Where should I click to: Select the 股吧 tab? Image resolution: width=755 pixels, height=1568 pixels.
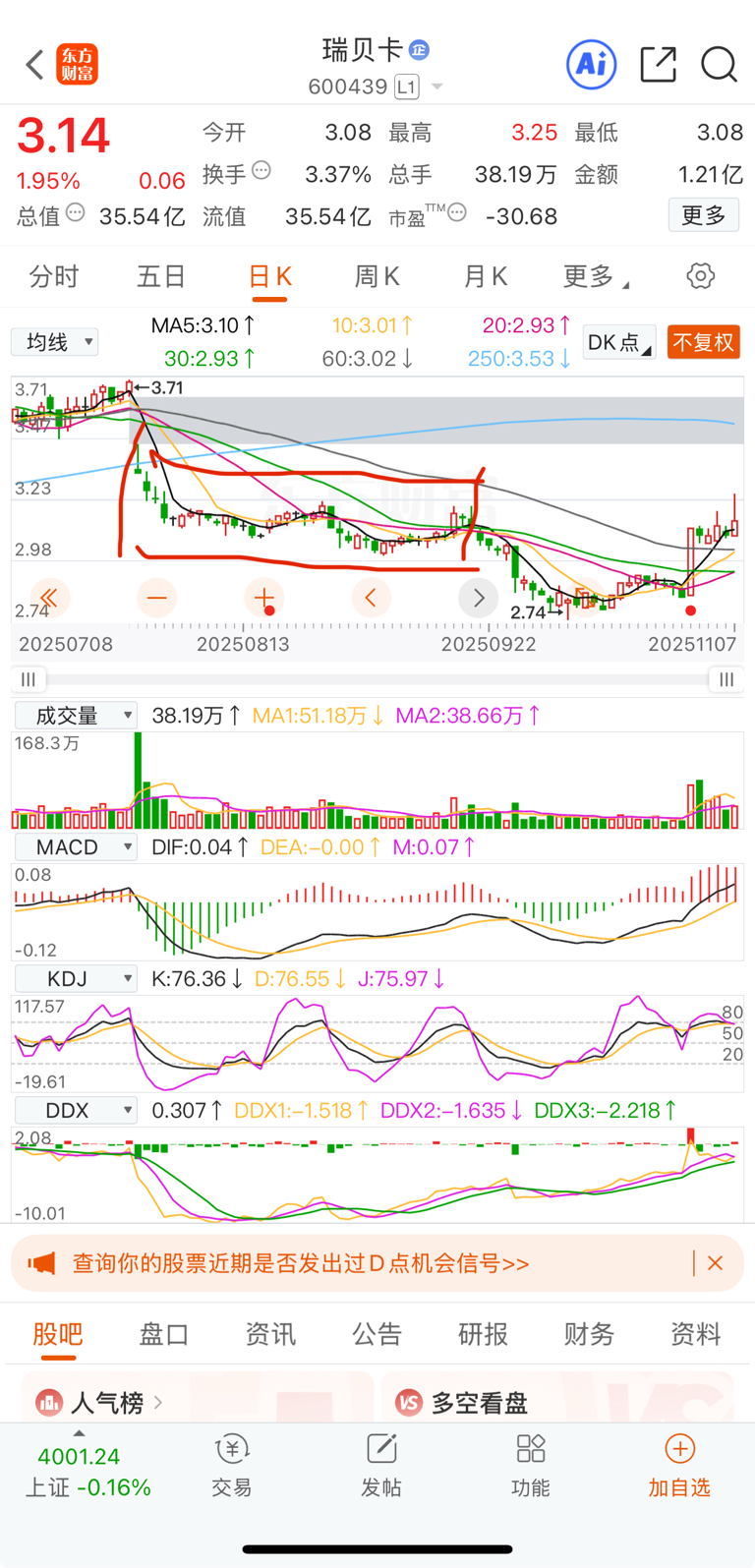[x=58, y=1334]
